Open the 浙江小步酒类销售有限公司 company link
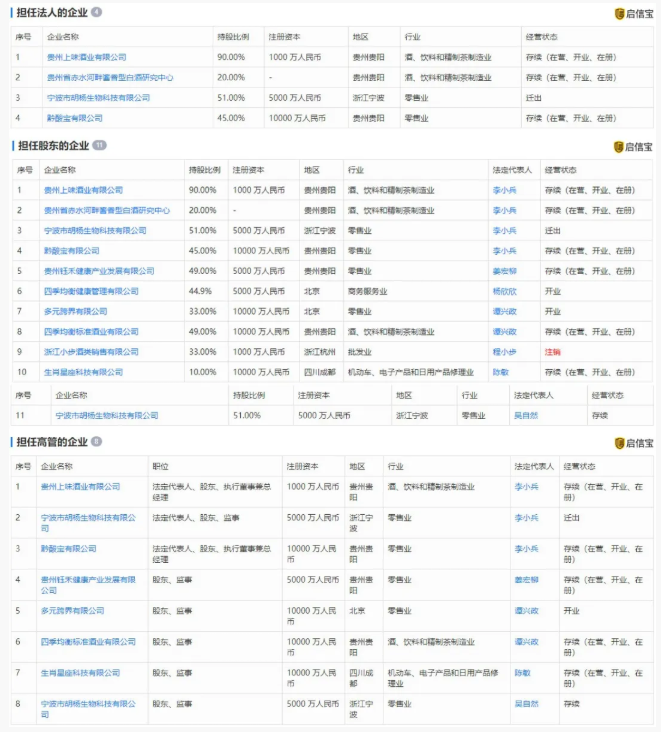This screenshot has width=661, height=732. point(91,352)
